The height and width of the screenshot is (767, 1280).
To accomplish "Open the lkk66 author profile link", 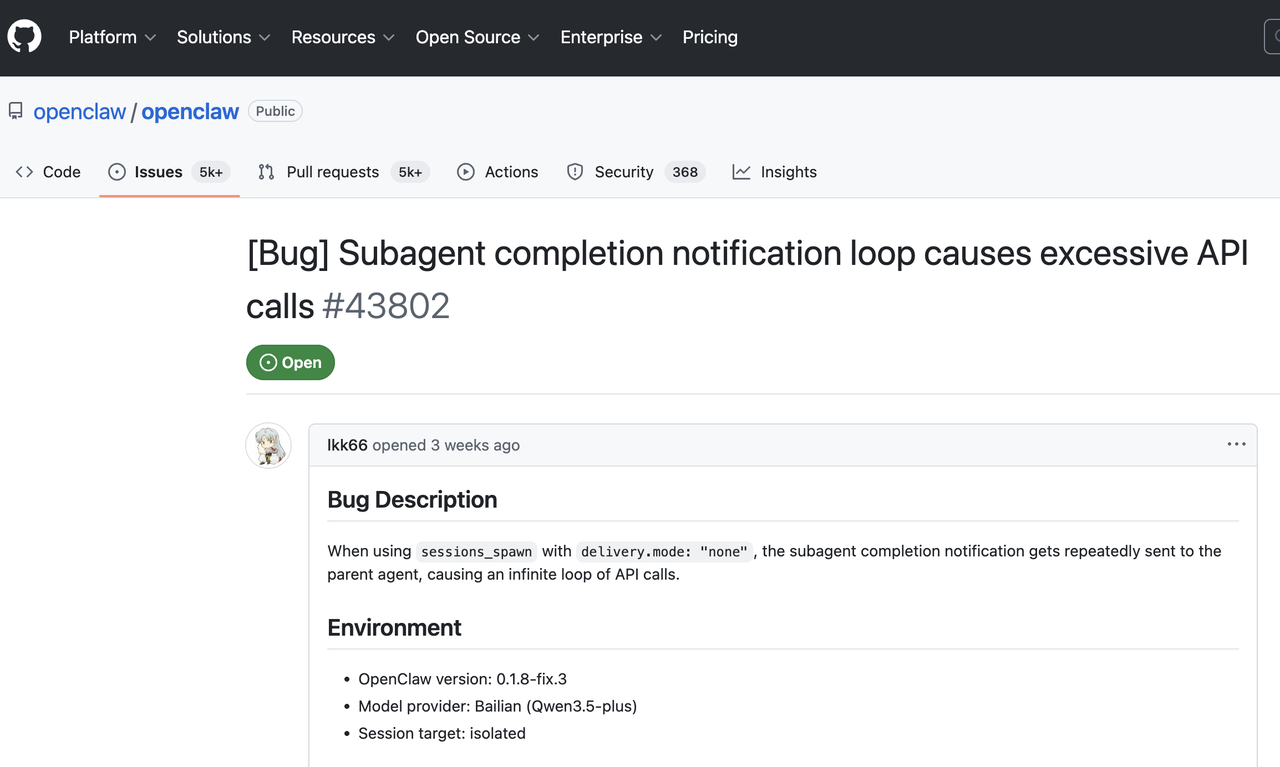I will 347,445.
